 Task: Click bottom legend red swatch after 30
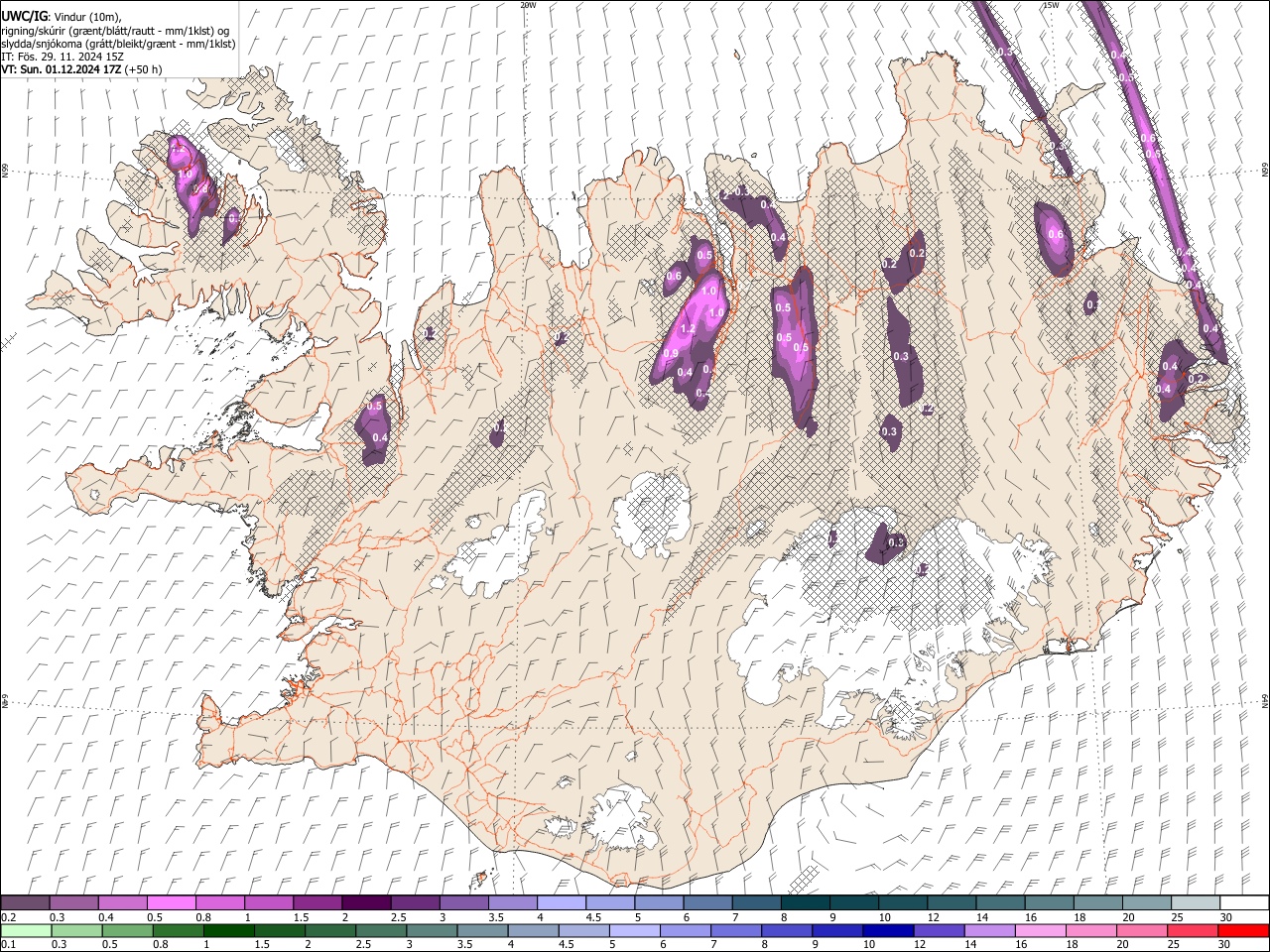(1242, 930)
